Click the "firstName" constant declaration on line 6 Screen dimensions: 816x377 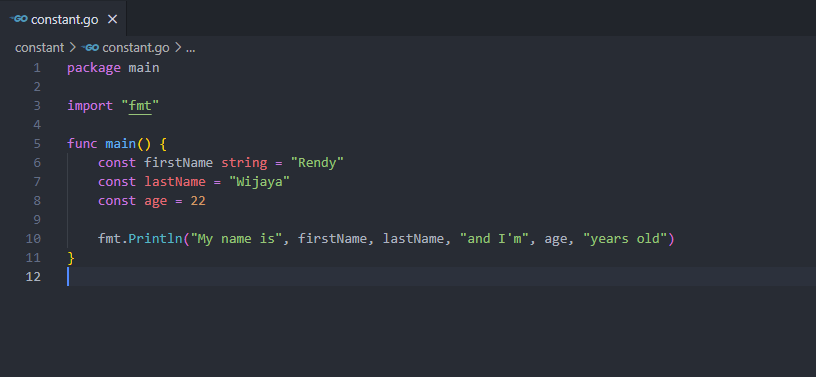pyautogui.click(x=178, y=163)
